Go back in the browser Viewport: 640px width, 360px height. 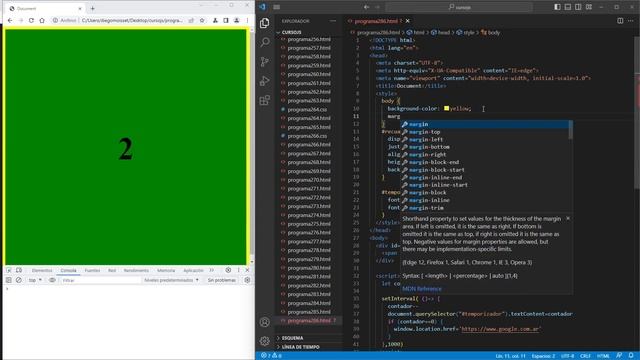pos(10,20)
